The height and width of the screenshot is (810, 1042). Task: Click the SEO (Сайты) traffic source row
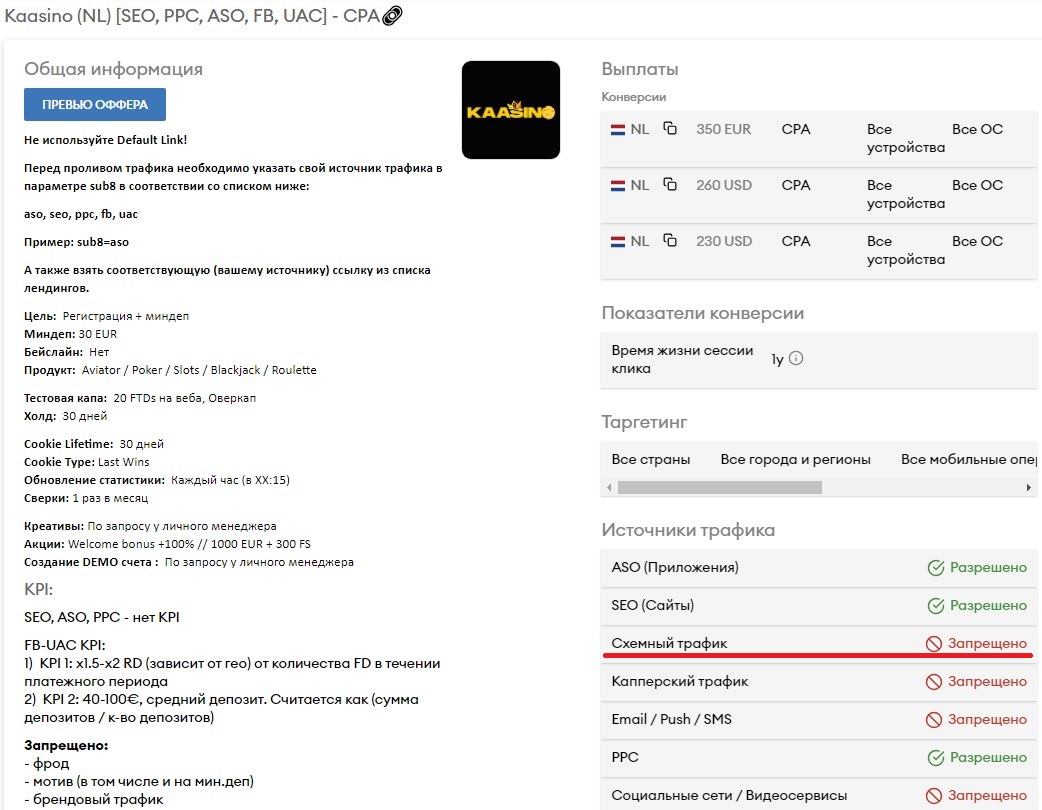[x=819, y=605]
